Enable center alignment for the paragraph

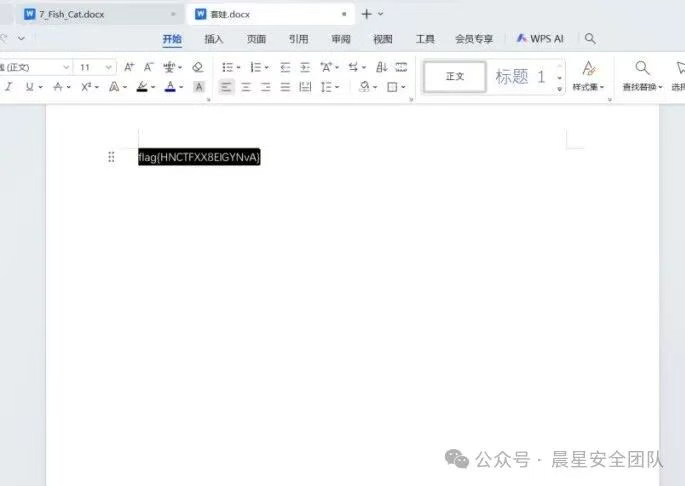point(246,87)
